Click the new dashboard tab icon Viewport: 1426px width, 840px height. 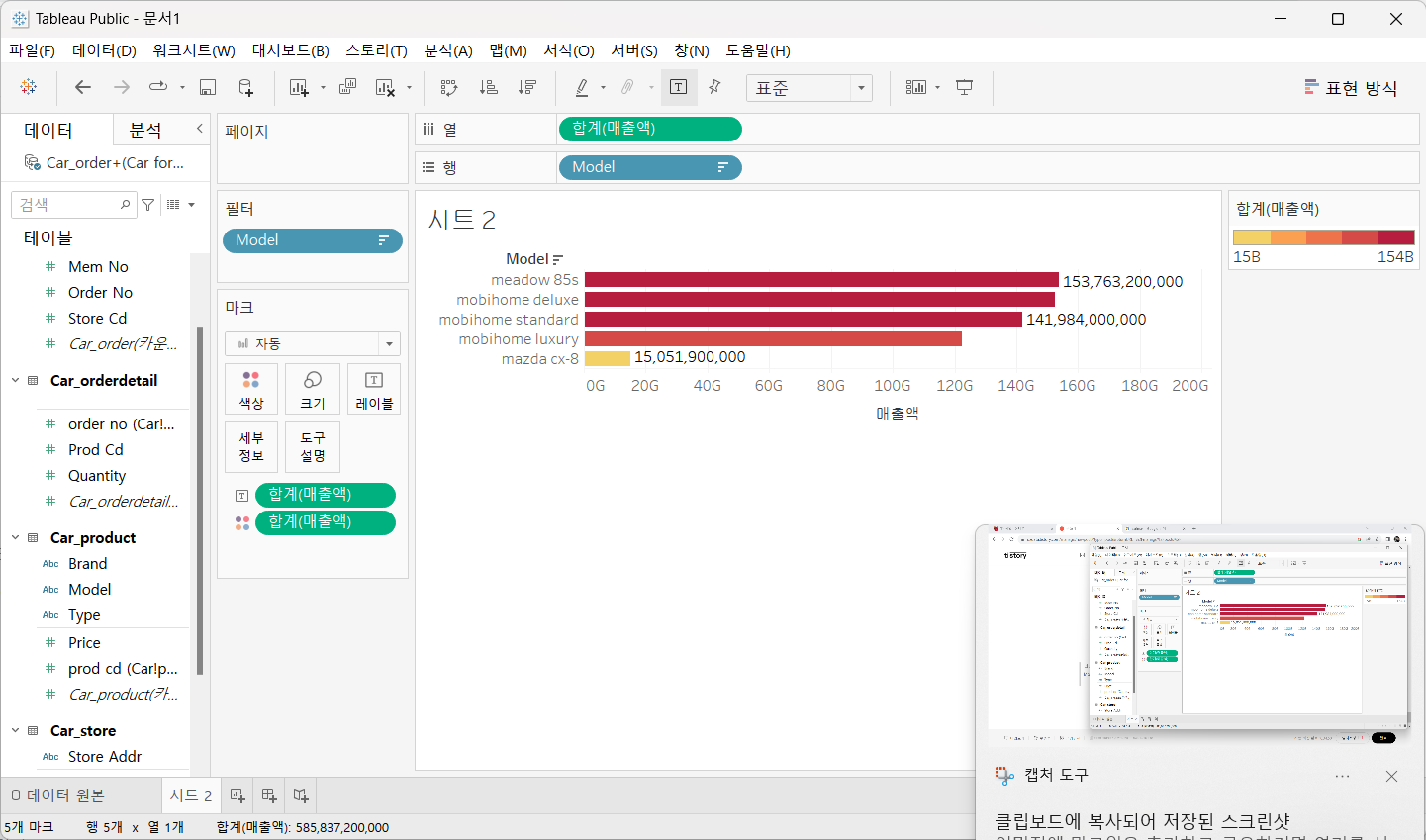[269, 795]
